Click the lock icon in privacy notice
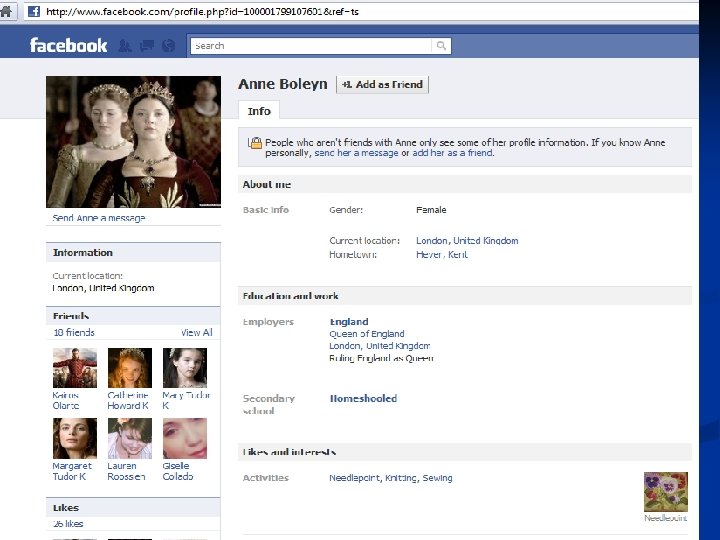The height and width of the screenshot is (540, 720). [255, 143]
